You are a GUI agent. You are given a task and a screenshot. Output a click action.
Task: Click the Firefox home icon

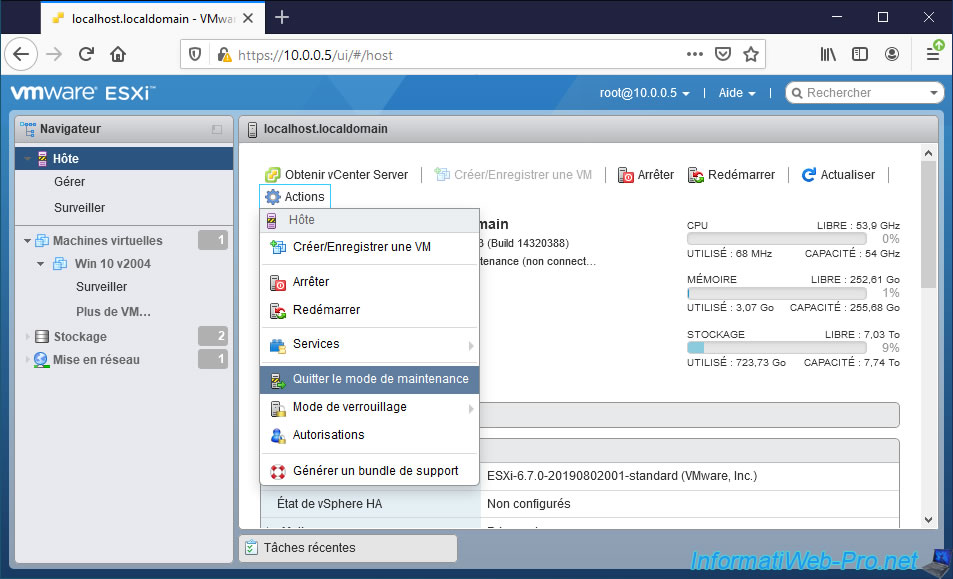point(118,54)
